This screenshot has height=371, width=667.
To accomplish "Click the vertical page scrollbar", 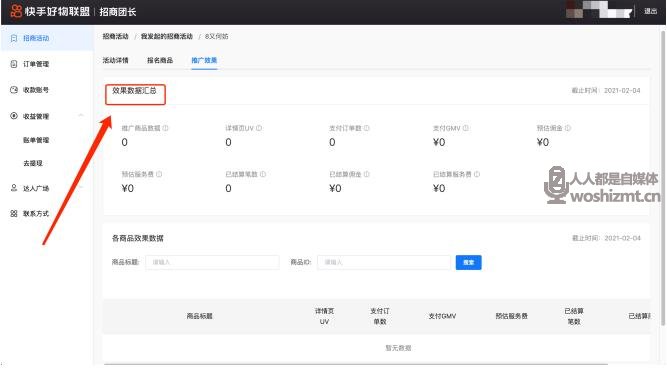I will coord(663,179).
